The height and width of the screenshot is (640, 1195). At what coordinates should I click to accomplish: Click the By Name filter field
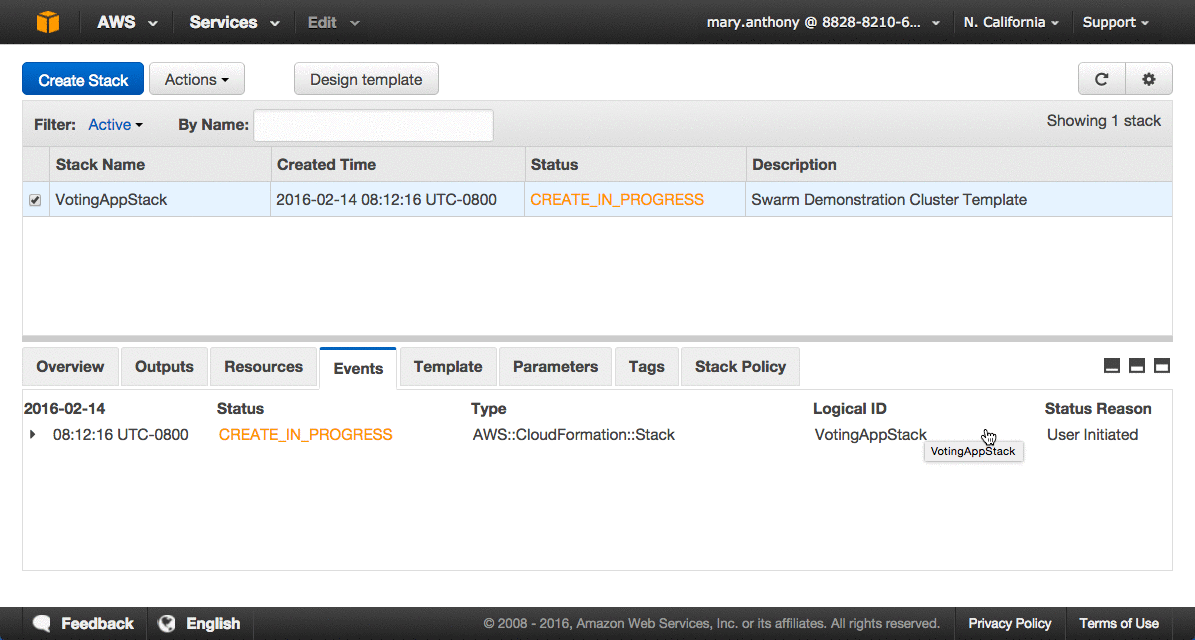373,125
